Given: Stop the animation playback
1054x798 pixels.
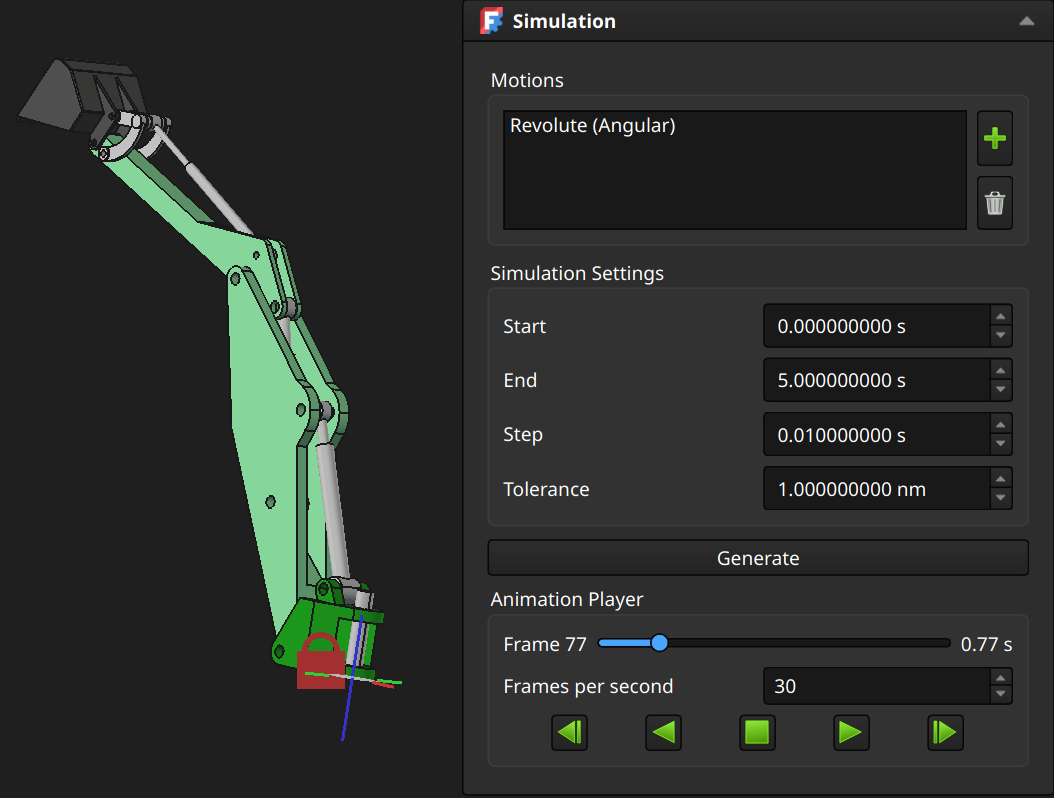Looking at the screenshot, I should point(757,732).
